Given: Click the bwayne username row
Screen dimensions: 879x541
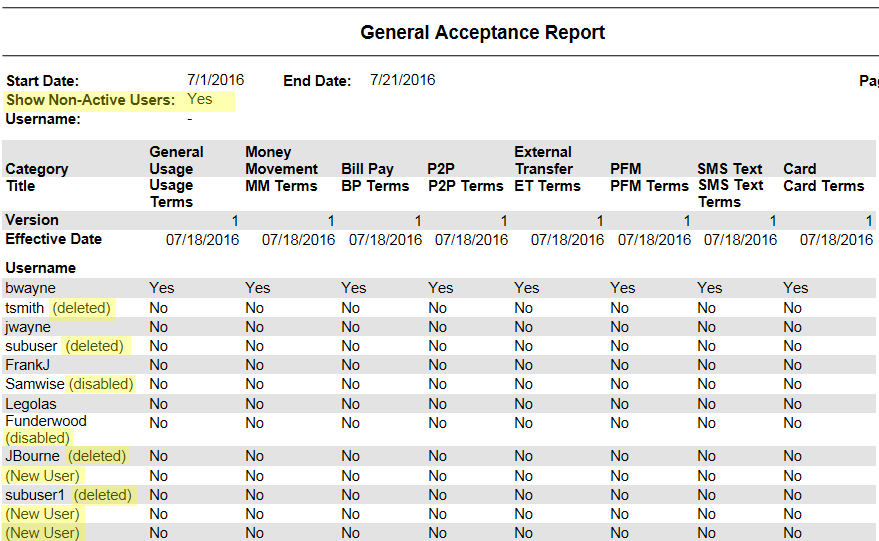Looking at the screenshot, I should pyautogui.click(x=439, y=288).
